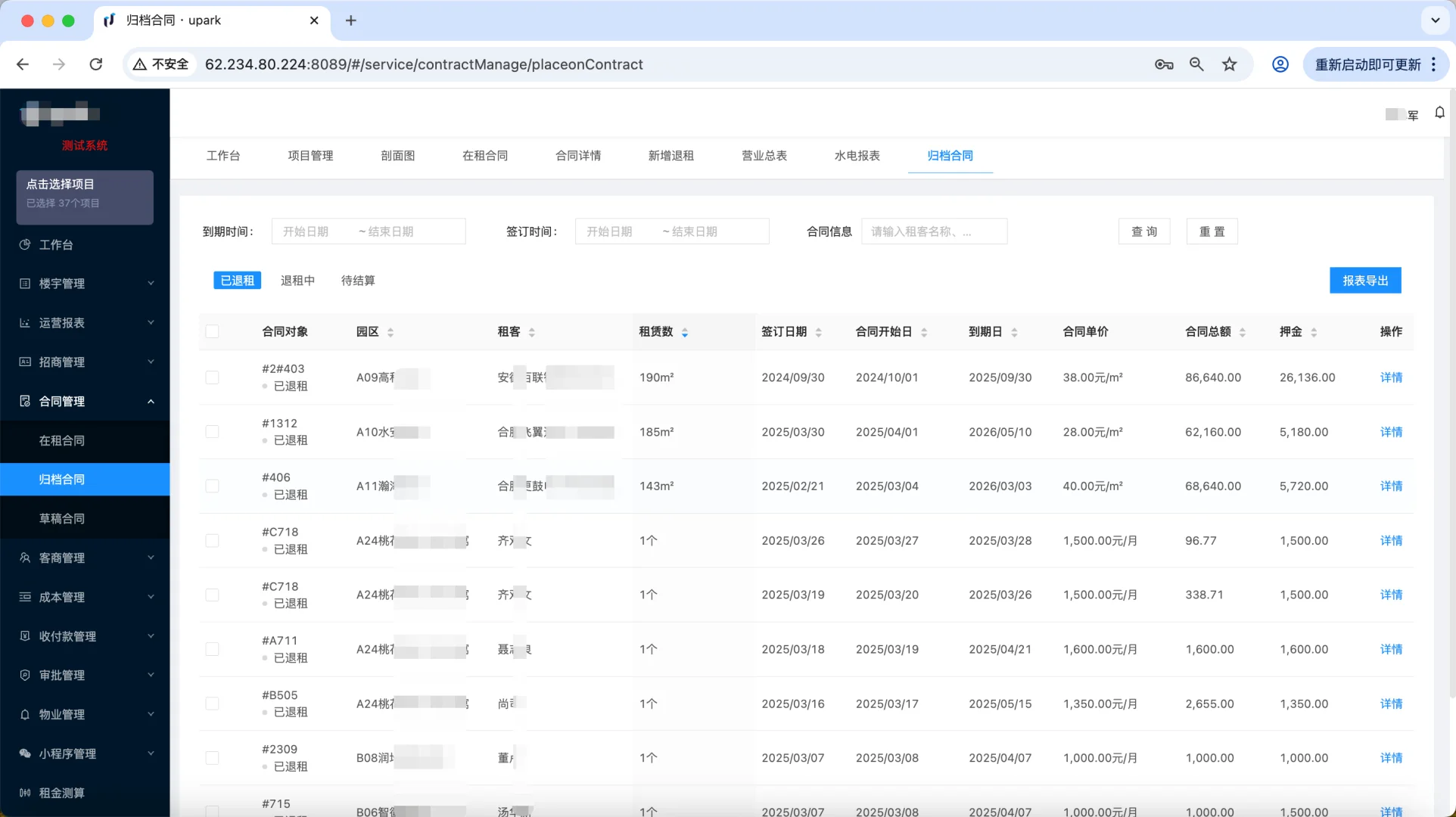
Task: Switch to the 水电报表 tab
Action: [856, 156]
